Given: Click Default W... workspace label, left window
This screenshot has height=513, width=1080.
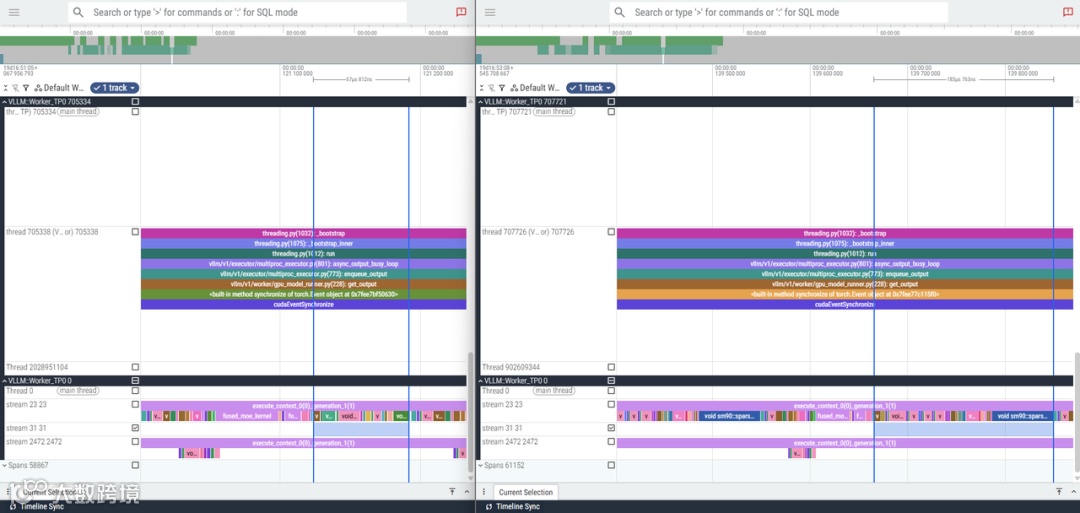Looking at the screenshot, I should click(x=64, y=88).
